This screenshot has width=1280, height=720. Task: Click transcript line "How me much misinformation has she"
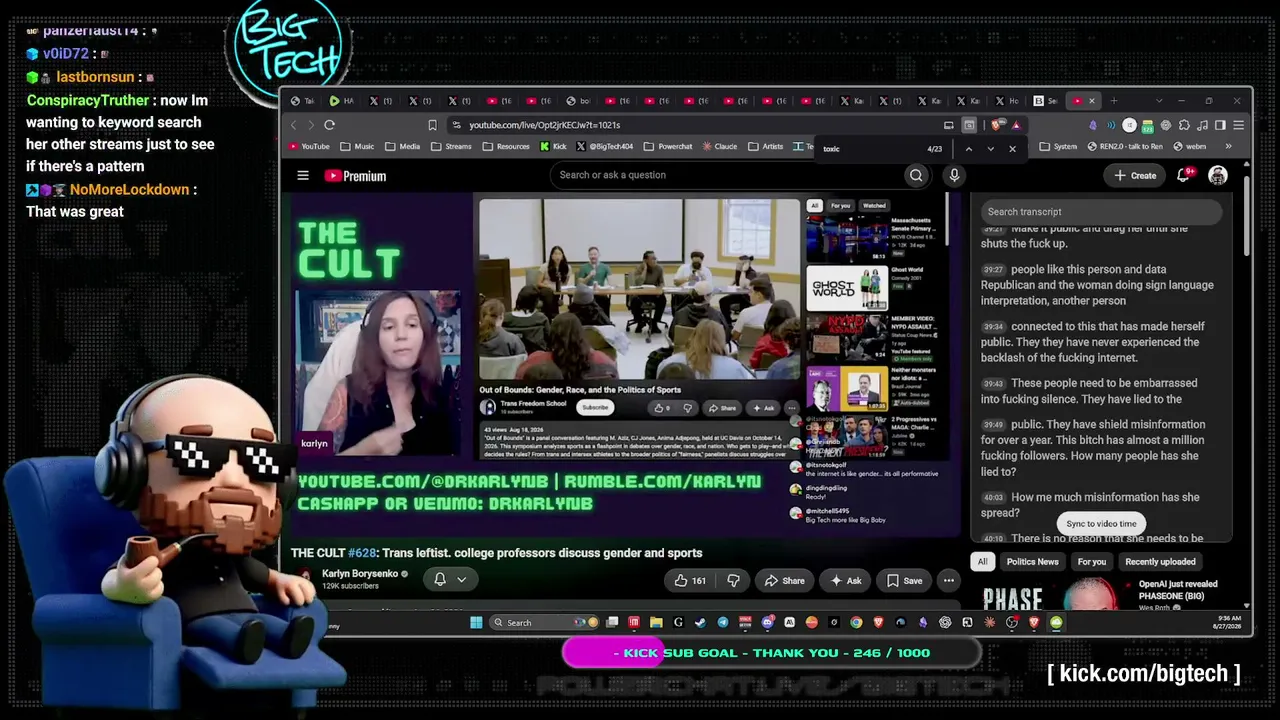(x=1105, y=497)
